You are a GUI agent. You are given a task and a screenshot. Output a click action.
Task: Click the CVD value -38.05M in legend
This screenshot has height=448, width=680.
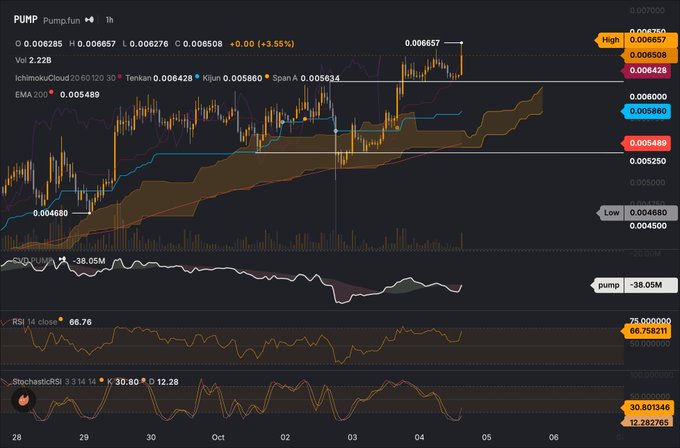88,261
